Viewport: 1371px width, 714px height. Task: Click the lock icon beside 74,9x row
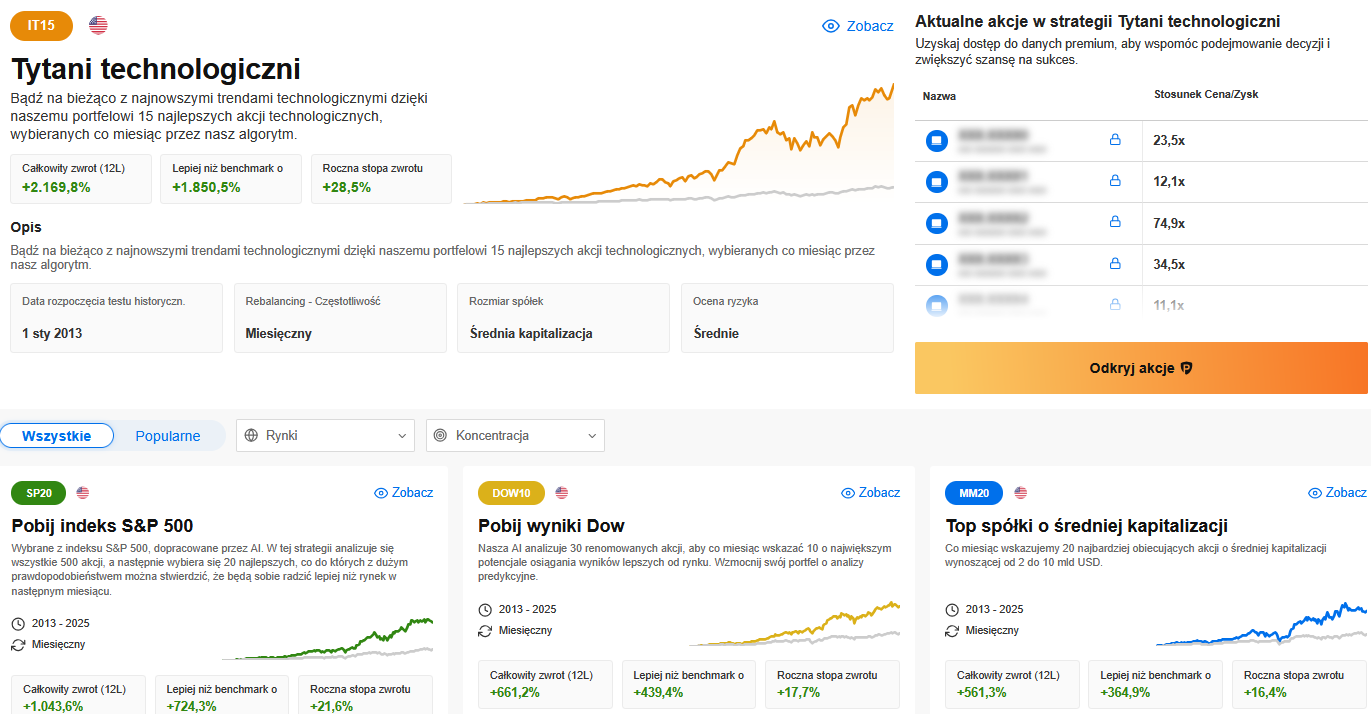pyautogui.click(x=1115, y=223)
